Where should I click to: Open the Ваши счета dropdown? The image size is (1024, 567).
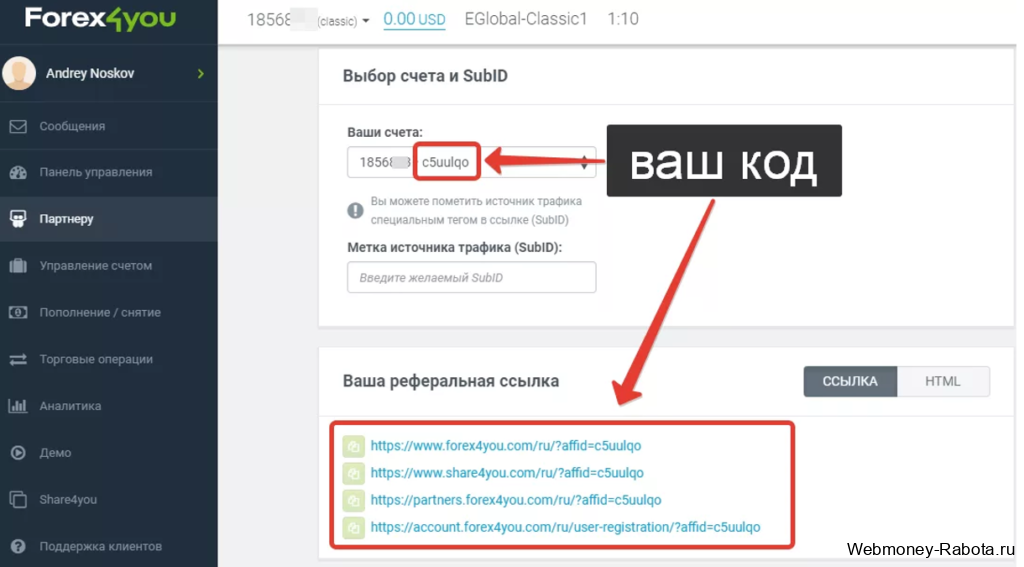[471, 162]
